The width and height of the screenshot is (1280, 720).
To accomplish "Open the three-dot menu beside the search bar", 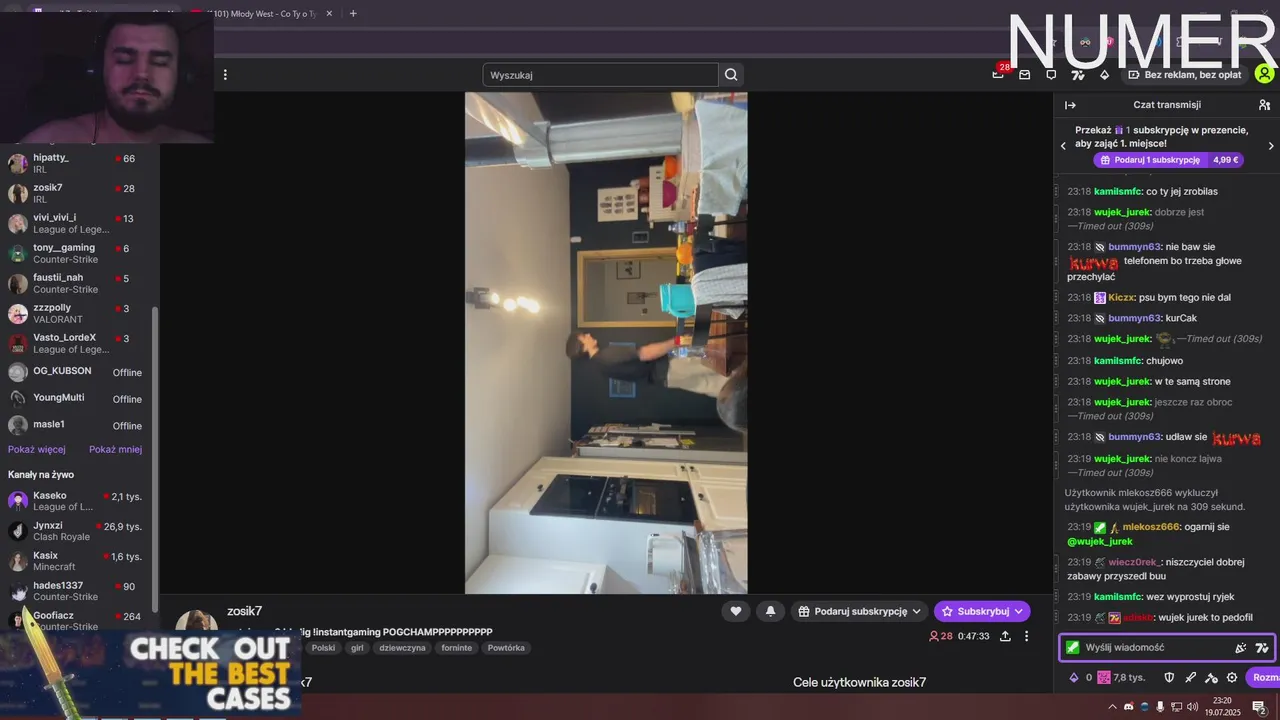I will pyautogui.click(x=225, y=75).
